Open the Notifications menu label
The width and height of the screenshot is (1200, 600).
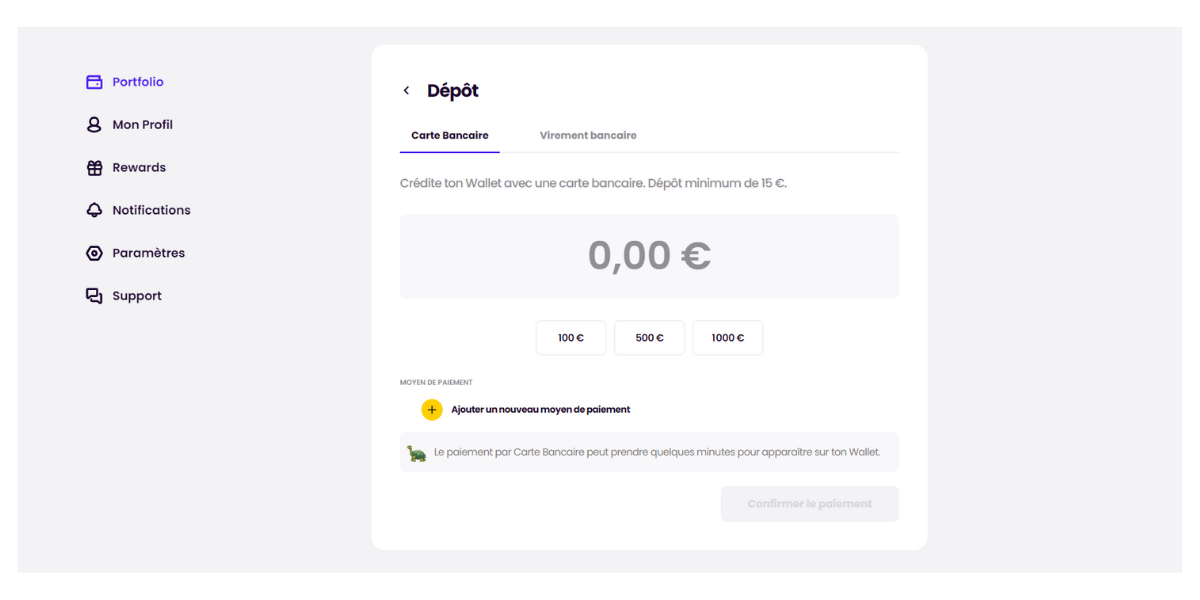[152, 210]
